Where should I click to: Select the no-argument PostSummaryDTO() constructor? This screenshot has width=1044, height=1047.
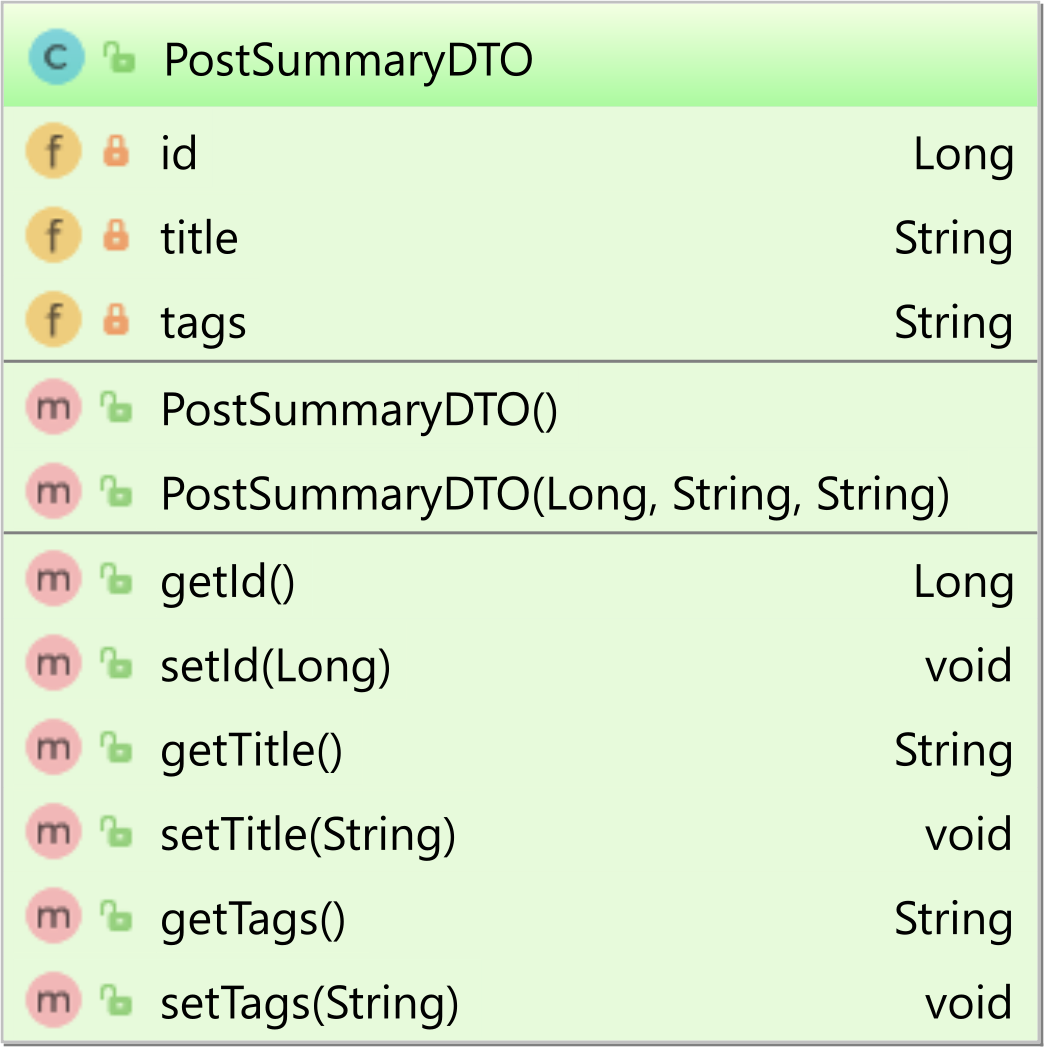tap(359, 409)
